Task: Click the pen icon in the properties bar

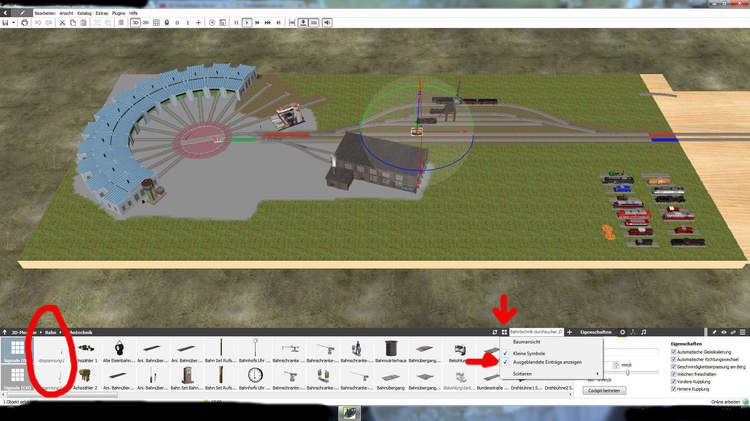Action: click(x=714, y=332)
